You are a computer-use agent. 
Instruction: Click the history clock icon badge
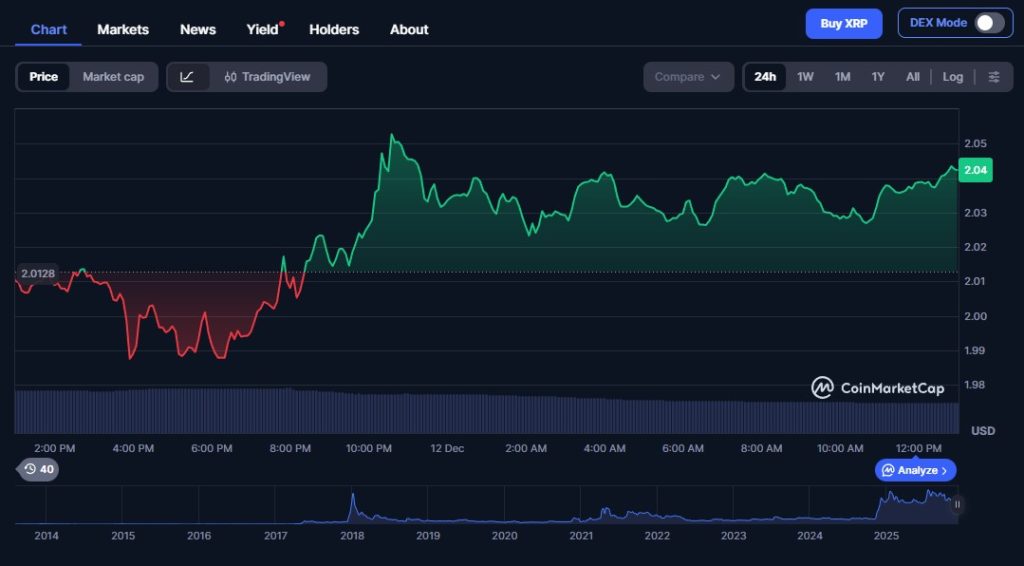tap(39, 469)
